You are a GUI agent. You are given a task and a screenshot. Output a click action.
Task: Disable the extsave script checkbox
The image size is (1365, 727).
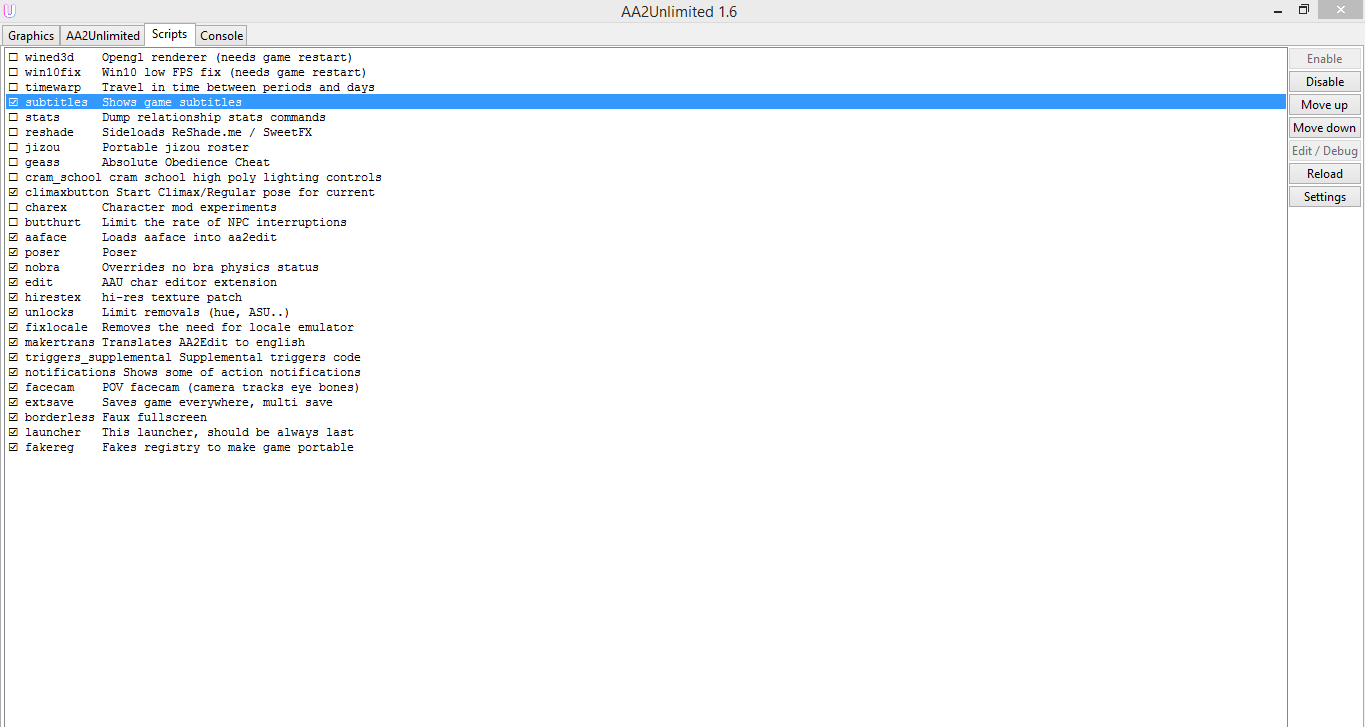[13, 402]
